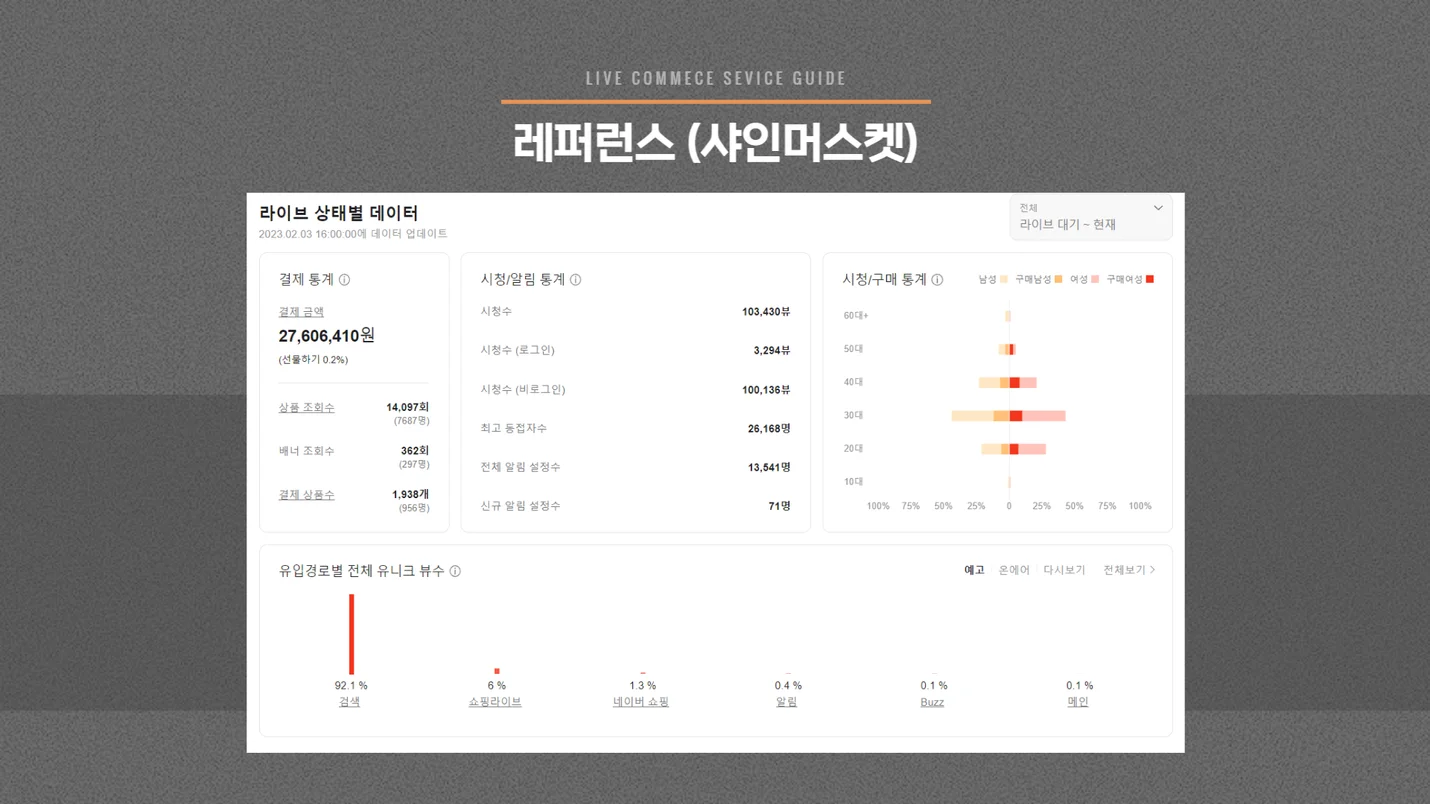Click the 71명 new alert value
This screenshot has height=804, width=1430.
[x=779, y=506]
